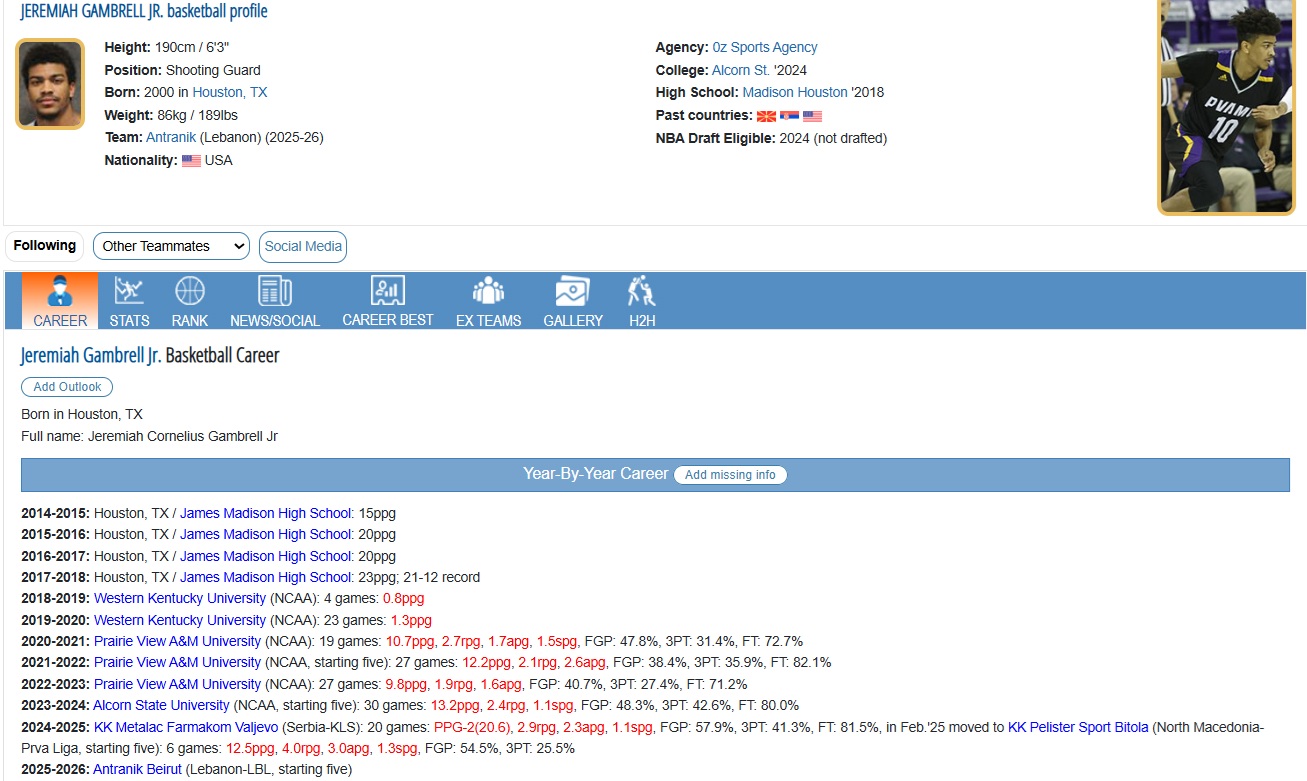Open James Madison High School link for 2015-2016
Viewport: 1307px width, 781px height.
266,535
